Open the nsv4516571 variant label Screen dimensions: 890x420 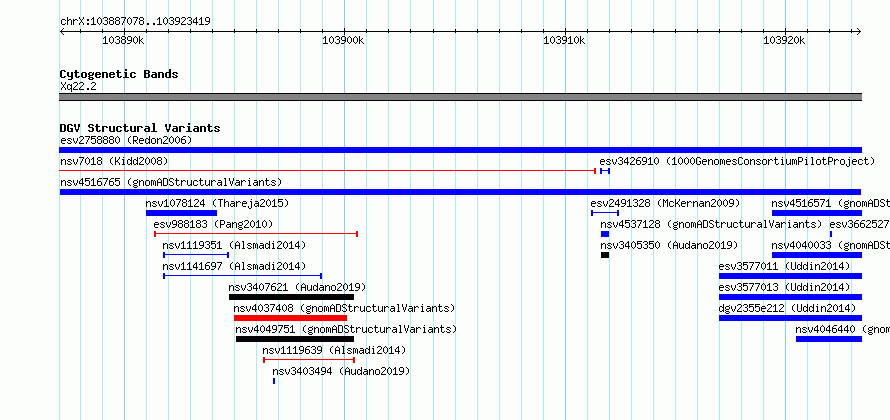click(x=830, y=203)
